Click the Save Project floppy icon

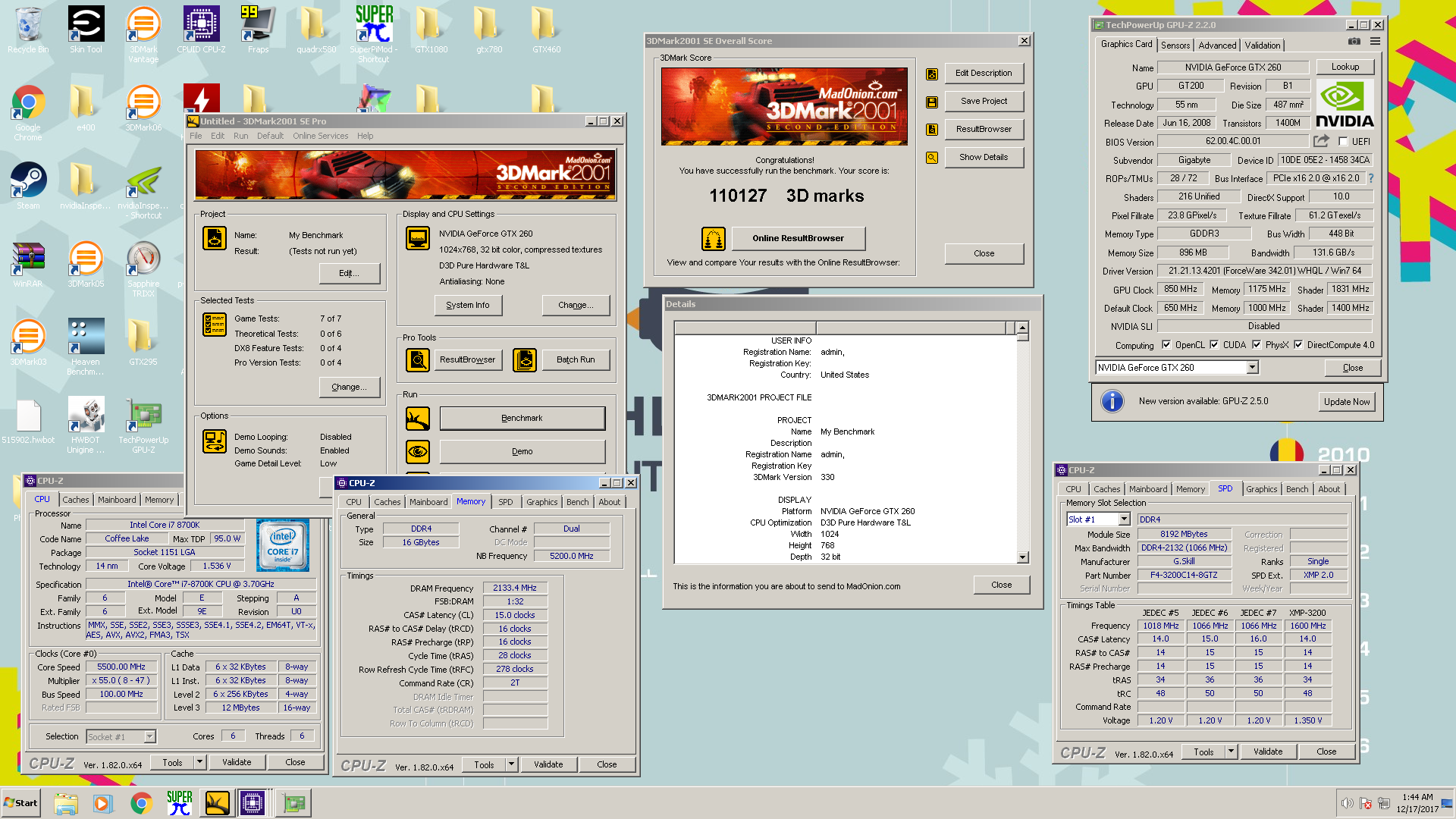[932, 102]
